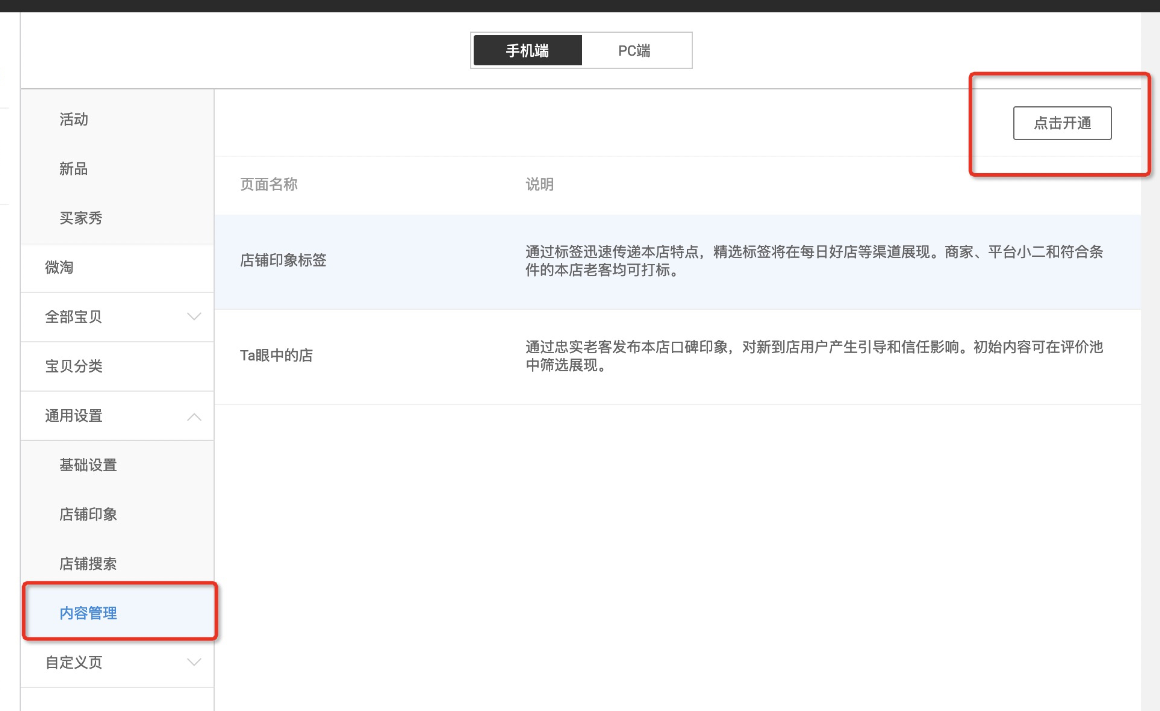Go to 微淘 section
This screenshot has width=1160, height=711.
point(59,268)
